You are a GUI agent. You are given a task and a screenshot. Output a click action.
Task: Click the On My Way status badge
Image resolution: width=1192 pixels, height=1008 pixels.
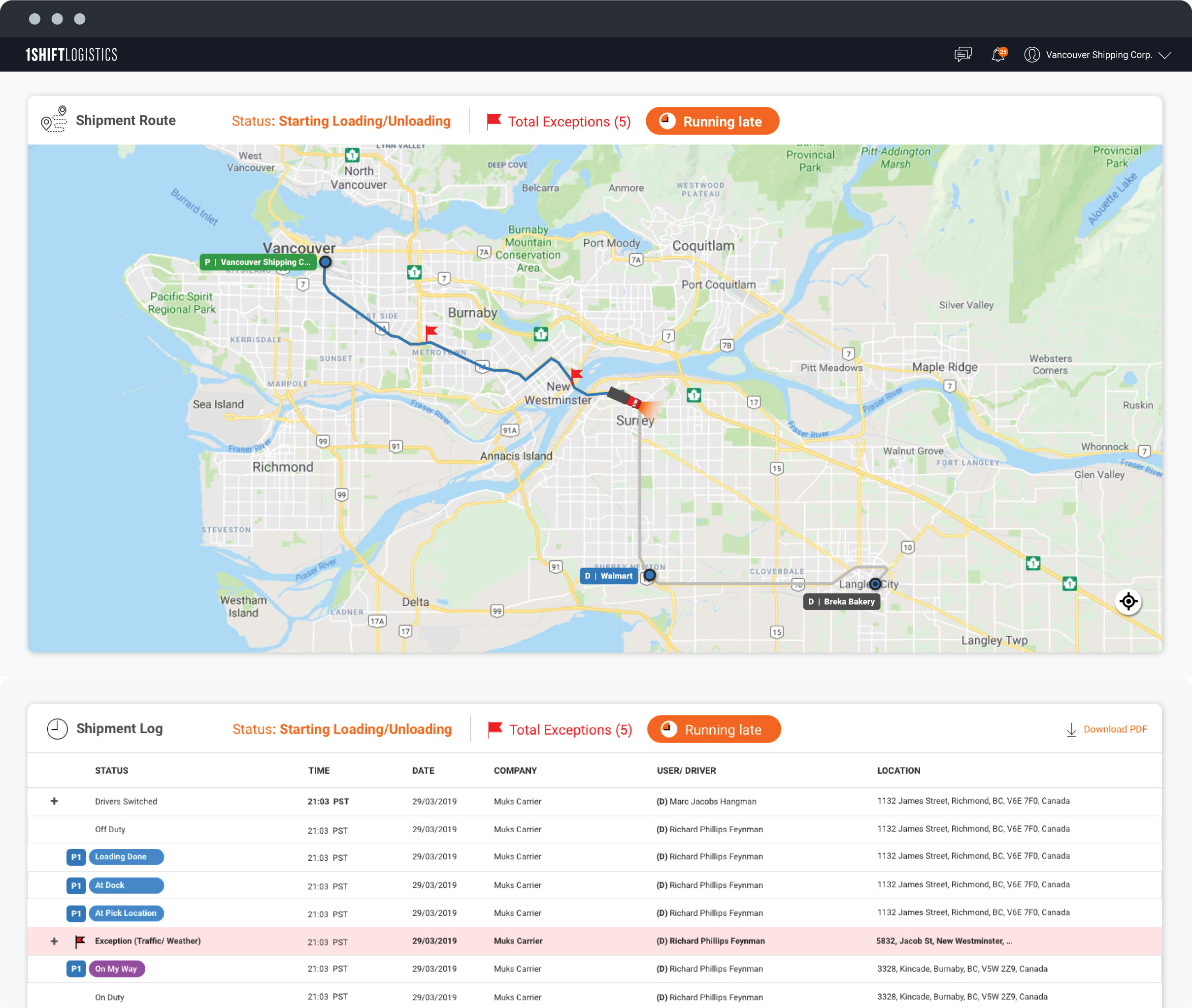click(x=117, y=969)
